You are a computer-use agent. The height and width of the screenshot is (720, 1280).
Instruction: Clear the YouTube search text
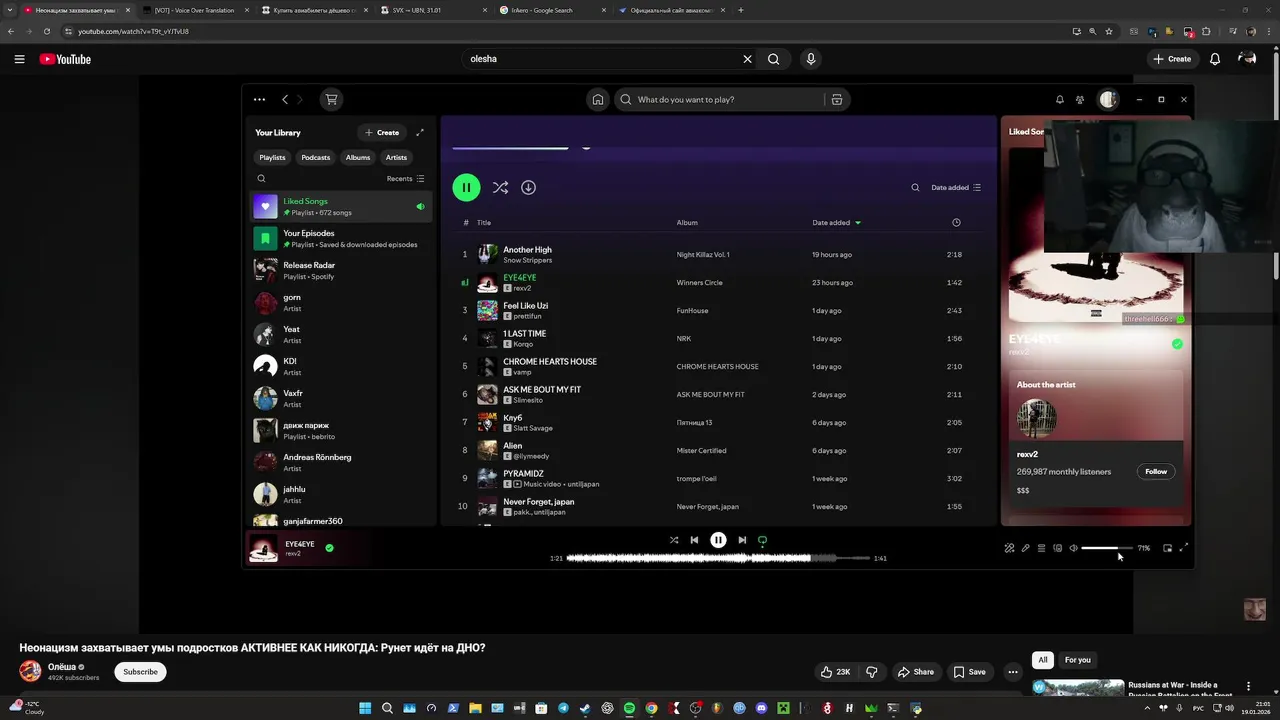747,59
